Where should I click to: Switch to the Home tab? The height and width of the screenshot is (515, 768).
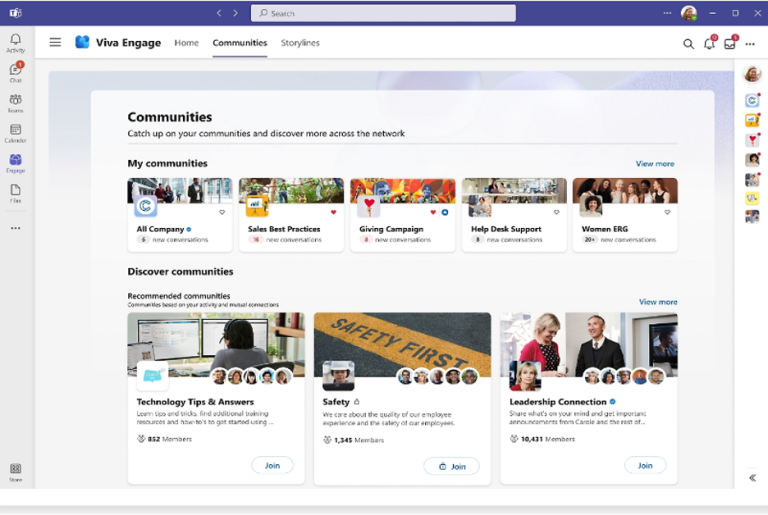click(x=187, y=43)
